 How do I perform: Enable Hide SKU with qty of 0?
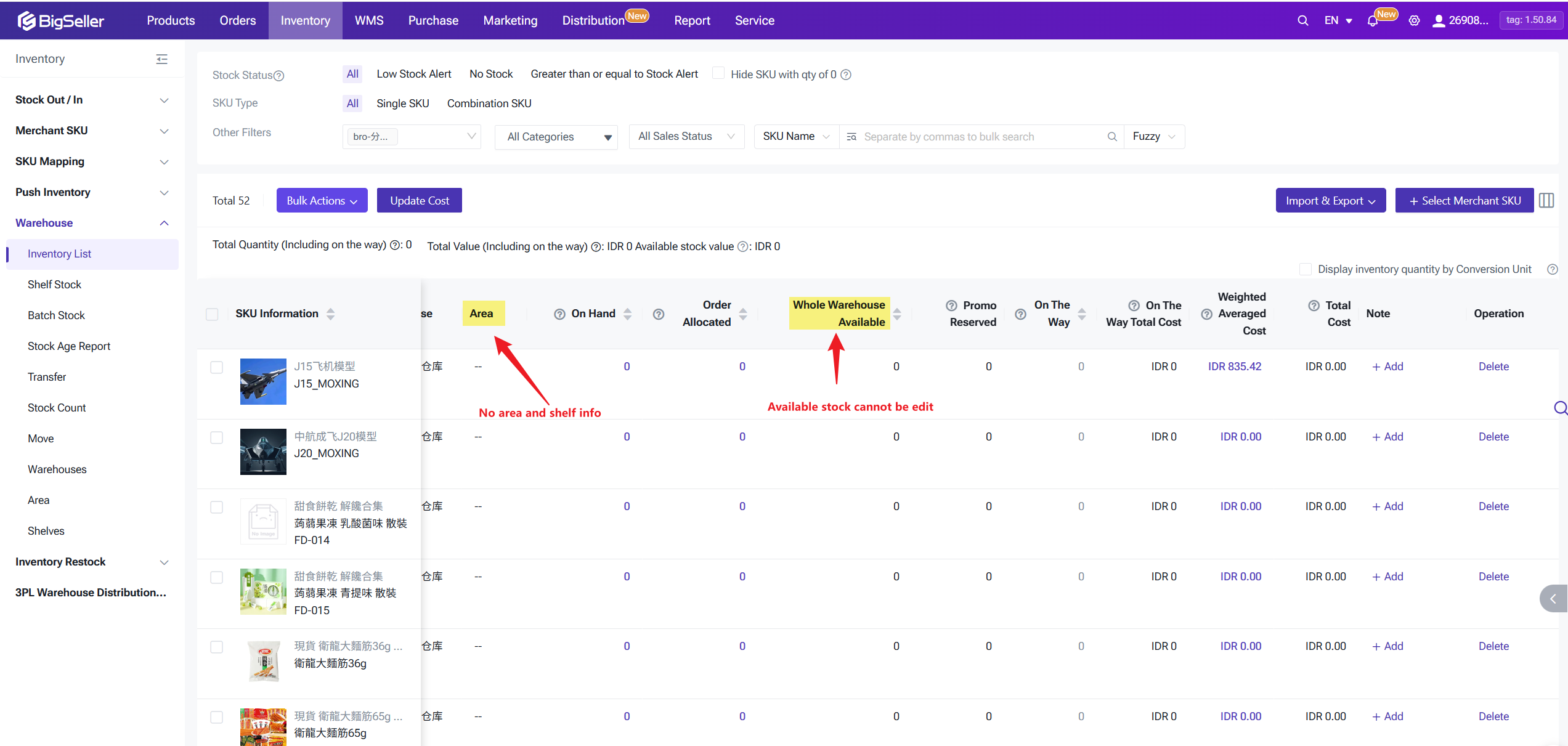pyautogui.click(x=718, y=73)
